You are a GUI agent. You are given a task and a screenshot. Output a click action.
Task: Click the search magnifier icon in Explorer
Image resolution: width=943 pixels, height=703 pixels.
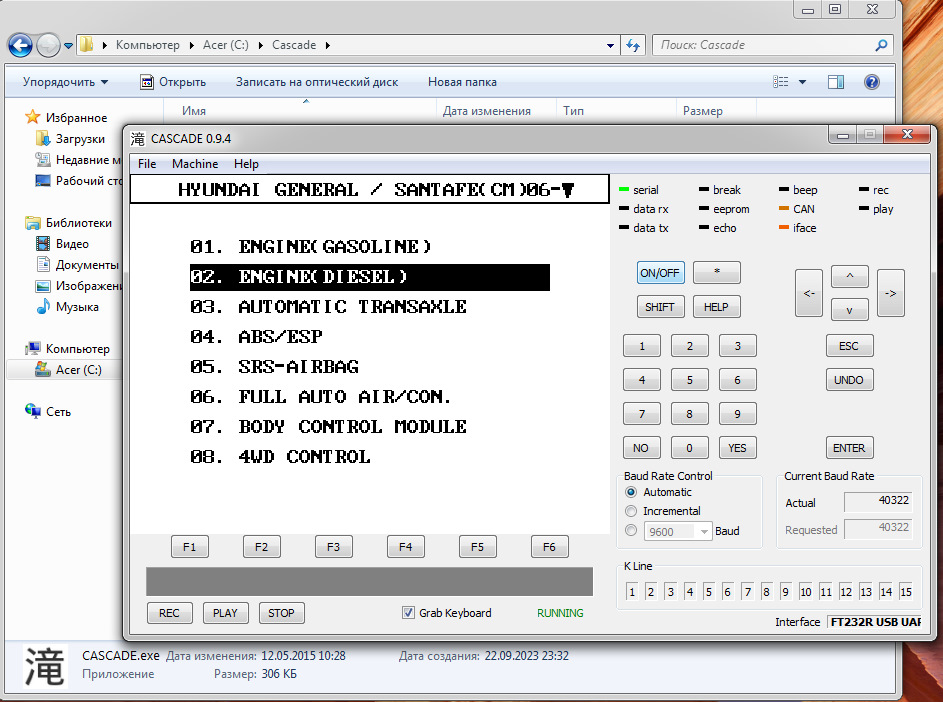point(881,45)
